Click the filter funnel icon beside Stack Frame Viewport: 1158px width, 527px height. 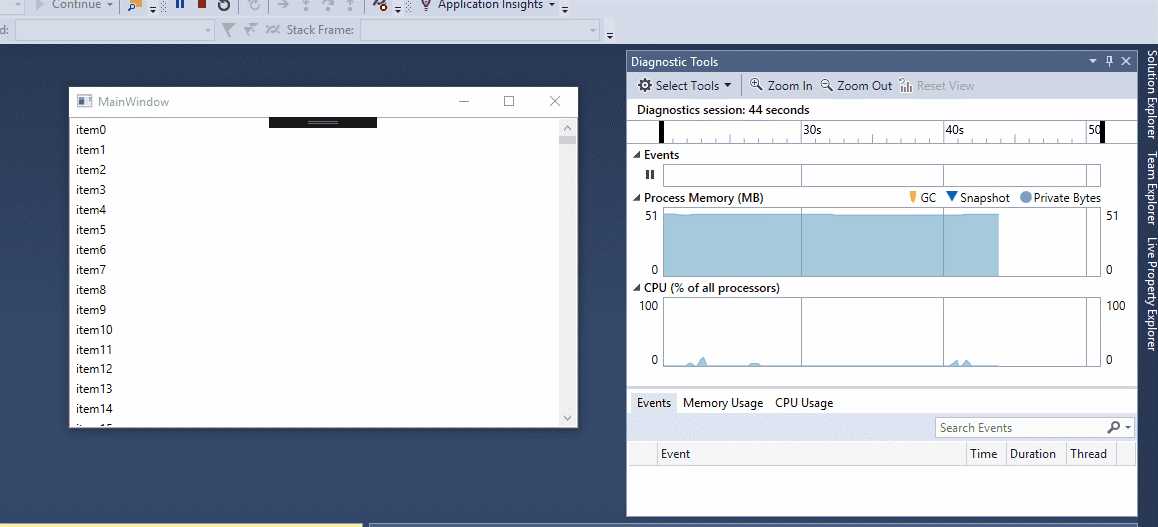(x=228, y=30)
